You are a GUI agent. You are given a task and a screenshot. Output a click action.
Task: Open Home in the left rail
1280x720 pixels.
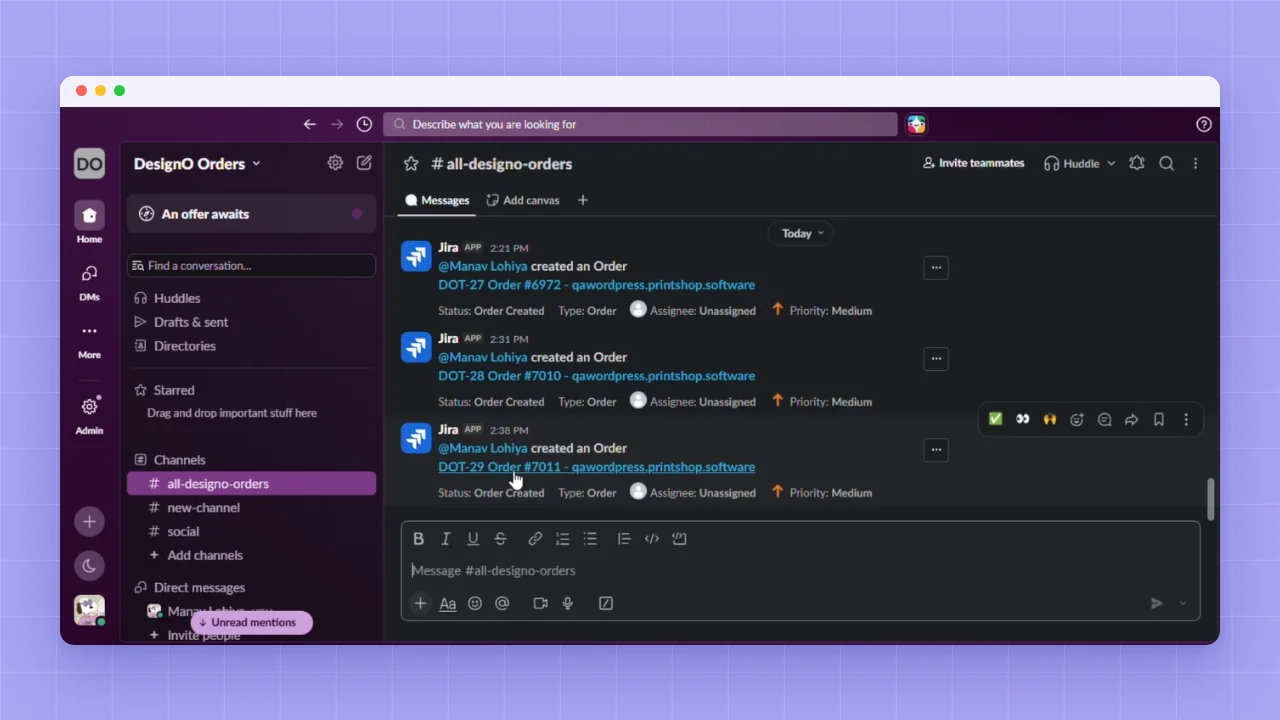coord(89,222)
